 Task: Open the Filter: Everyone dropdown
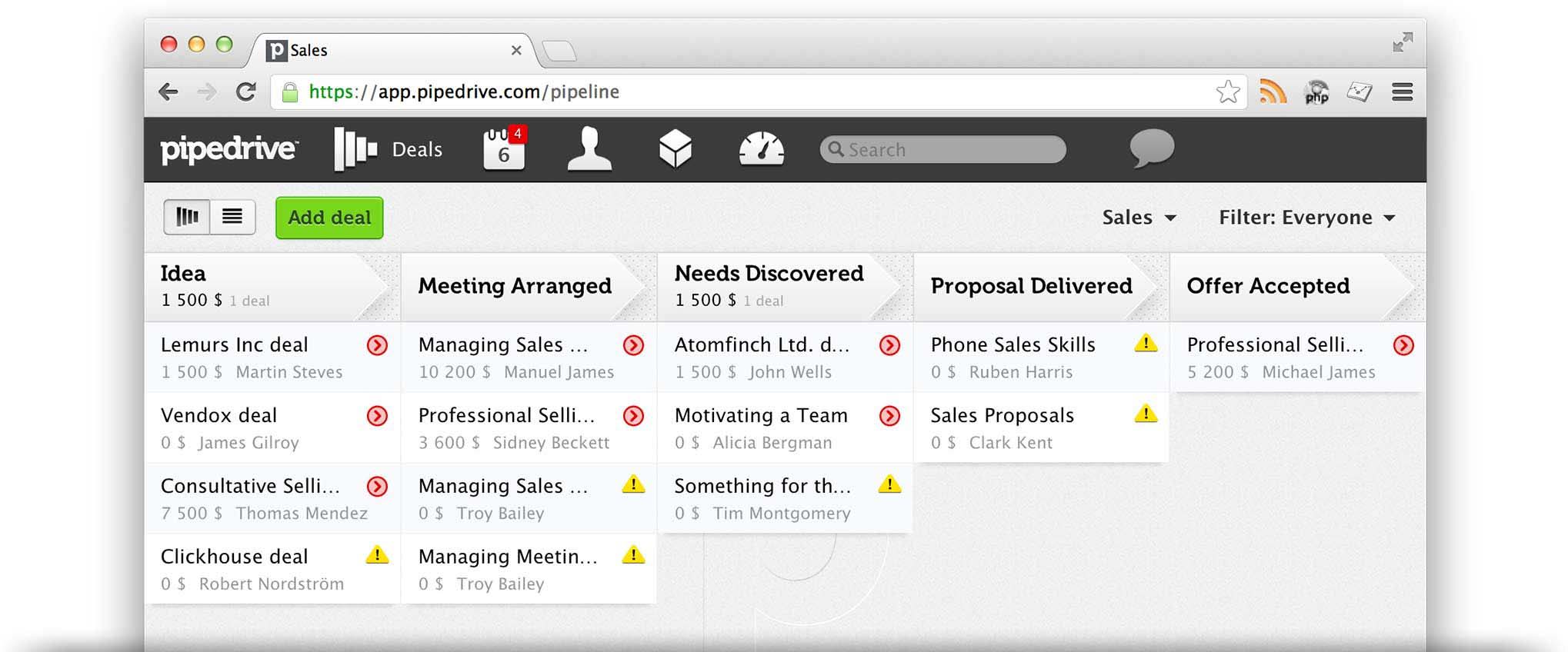pos(1306,218)
